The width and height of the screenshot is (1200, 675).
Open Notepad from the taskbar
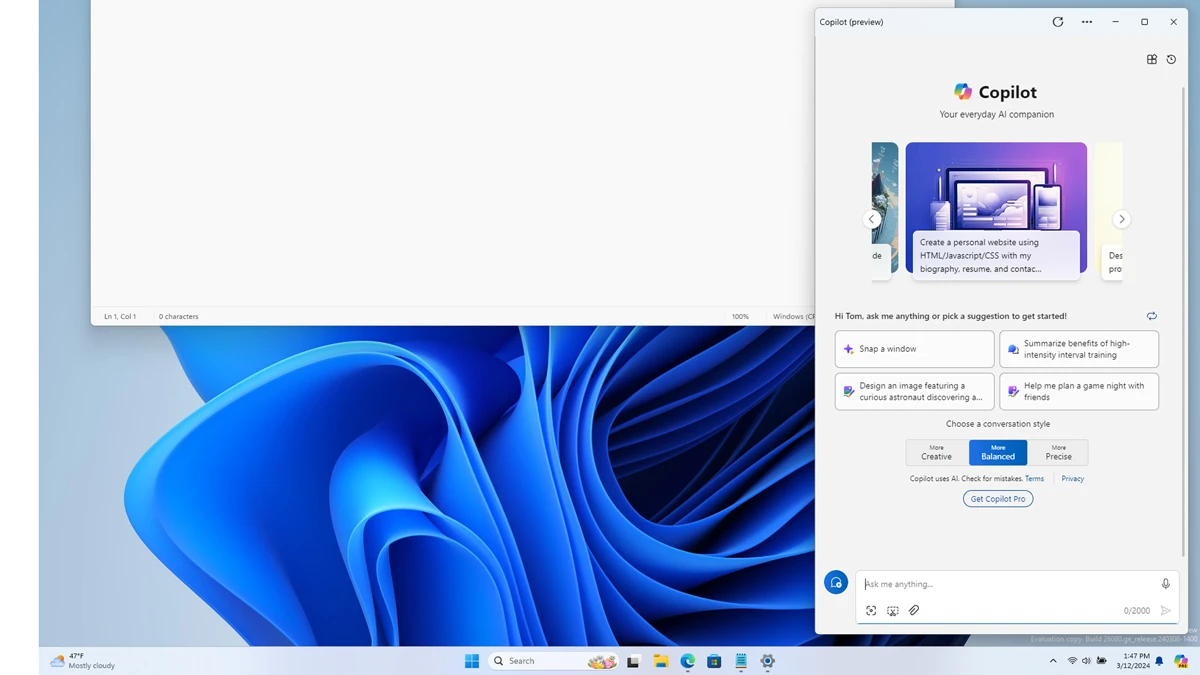[741, 661]
